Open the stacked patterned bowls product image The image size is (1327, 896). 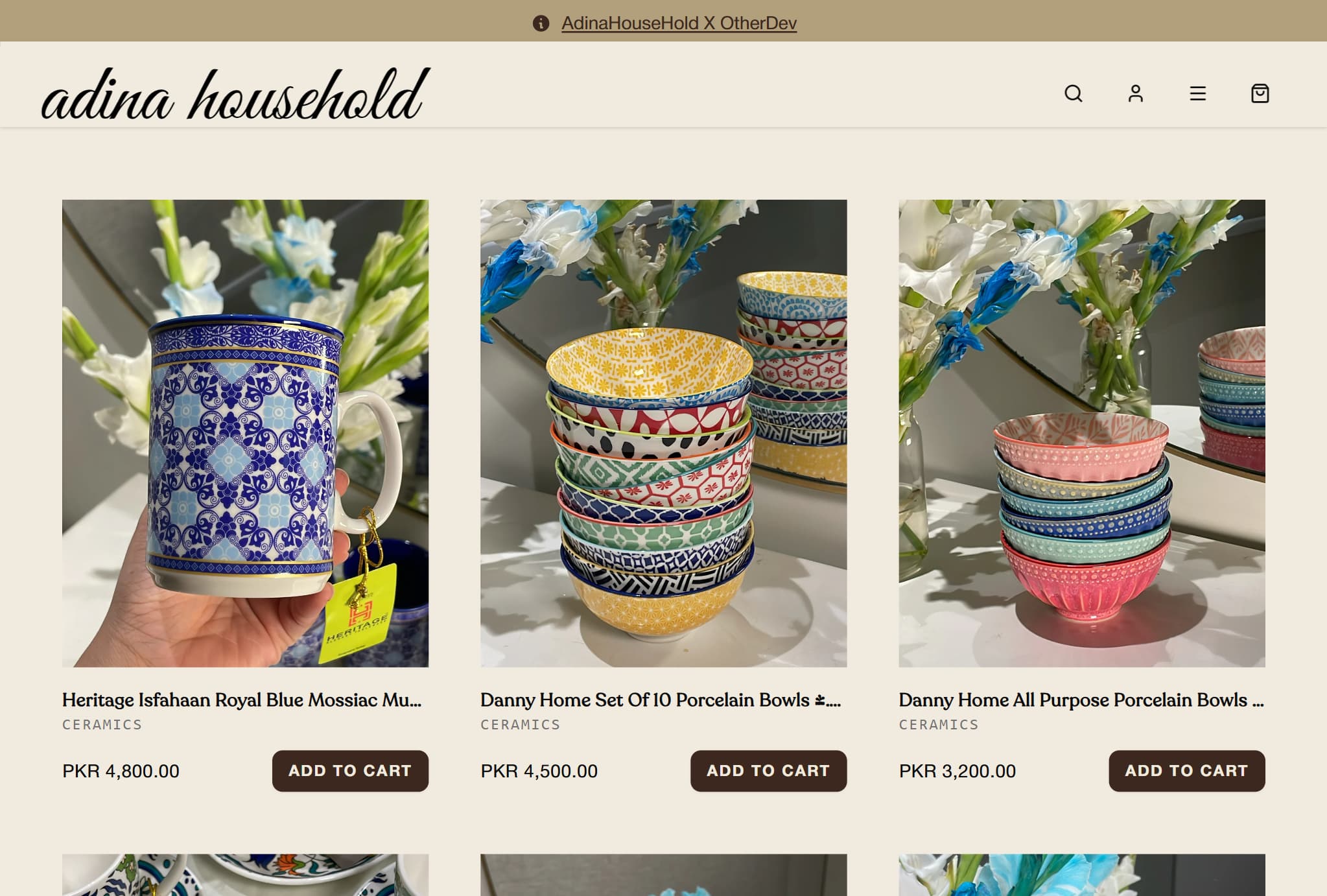click(x=663, y=433)
